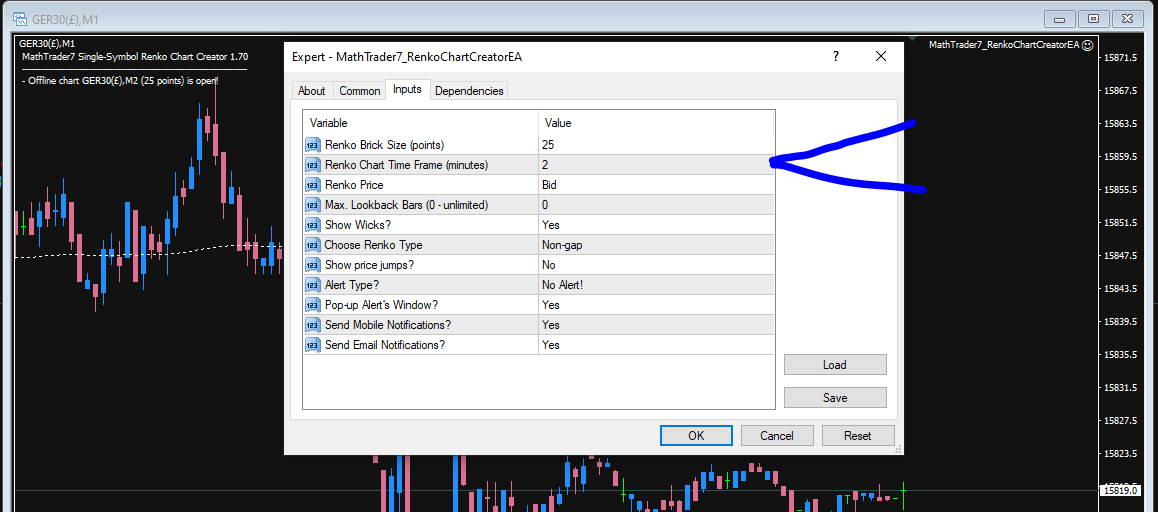Click icon beside Pop-up Alert's Window
The width and height of the screenshot is (1158, 512).
click(x=312, y=304)
